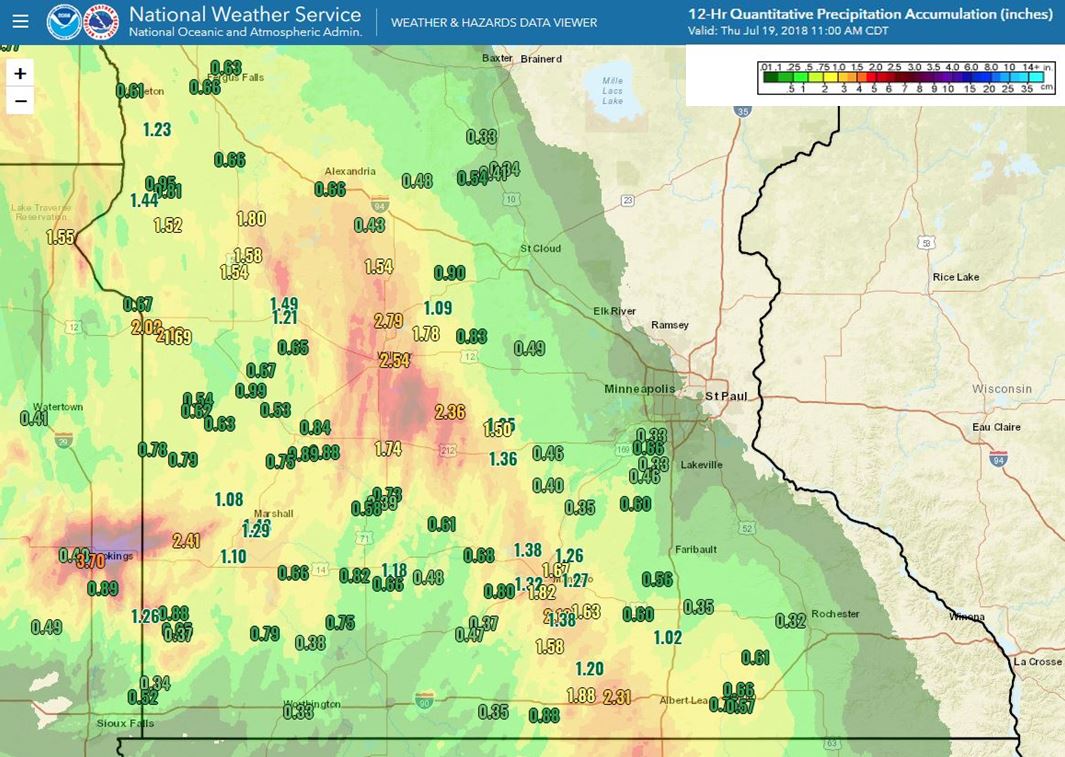Click the National Weather Service logo

coord(101,22)
